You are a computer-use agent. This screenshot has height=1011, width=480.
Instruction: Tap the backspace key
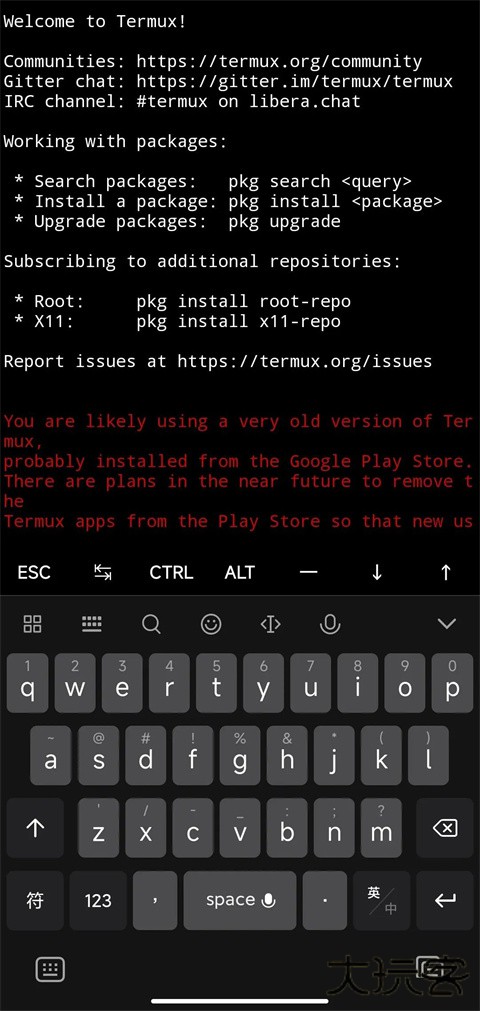coord(445,828)
